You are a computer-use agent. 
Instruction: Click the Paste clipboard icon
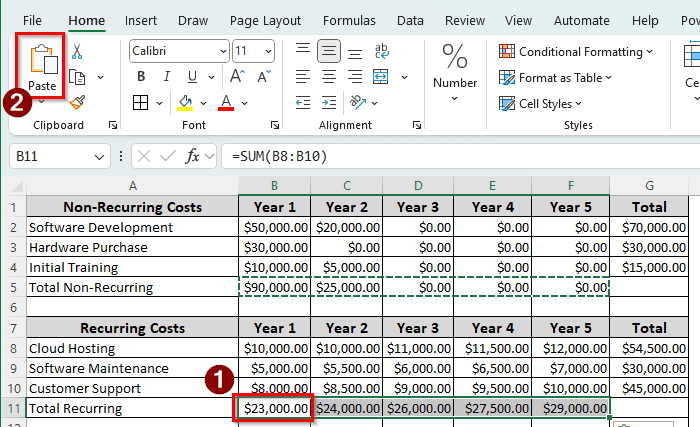[44, 59]
